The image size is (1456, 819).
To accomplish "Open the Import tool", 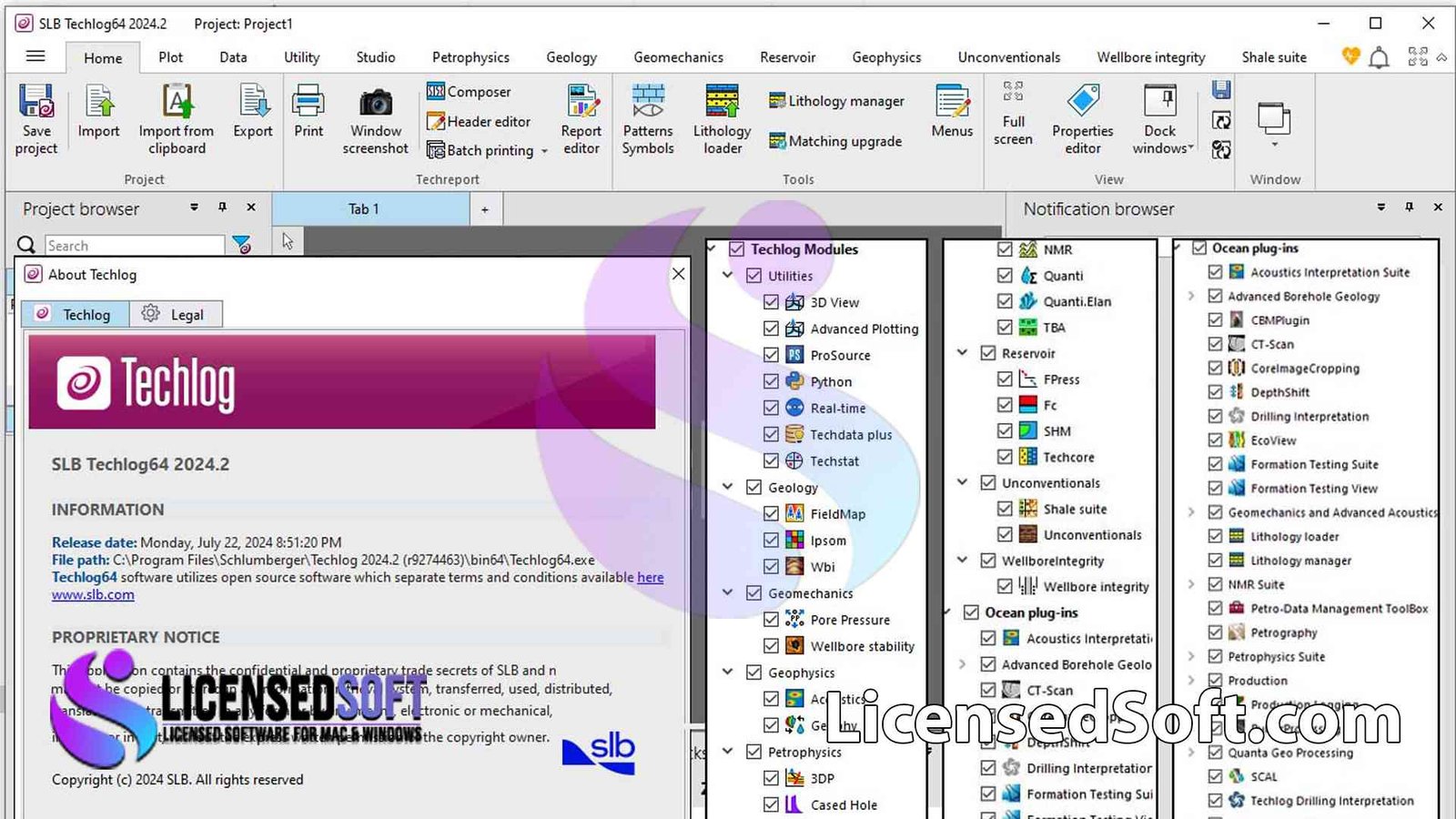I will coord(98,111).
